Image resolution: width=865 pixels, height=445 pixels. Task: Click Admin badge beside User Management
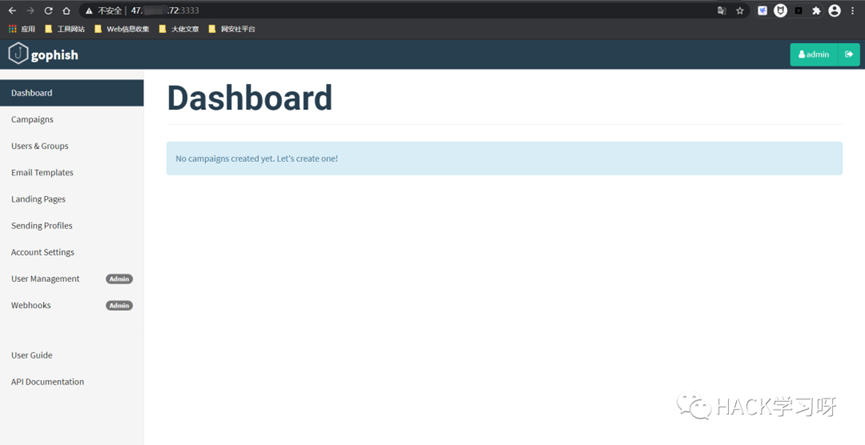pyautogui.click(x=119, y=279)
